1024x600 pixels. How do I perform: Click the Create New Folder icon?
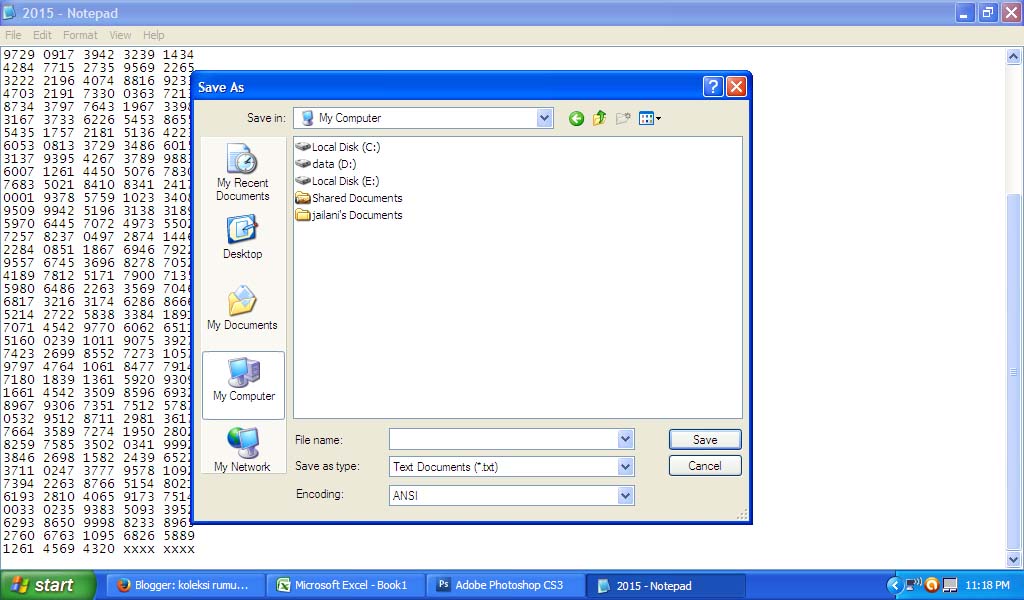pyautogui.click(x=623, y=118)
